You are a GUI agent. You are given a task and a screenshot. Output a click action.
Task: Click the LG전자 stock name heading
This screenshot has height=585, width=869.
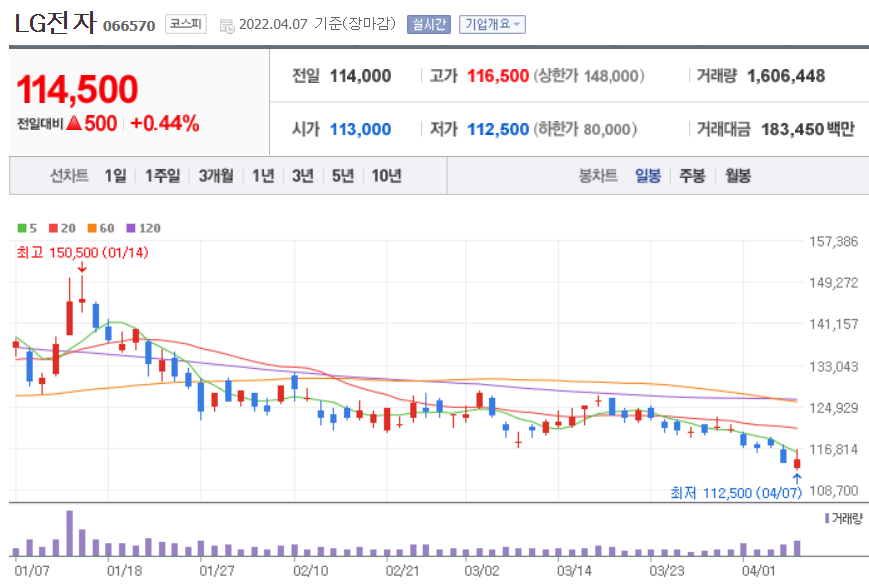[x=54, y=24]
